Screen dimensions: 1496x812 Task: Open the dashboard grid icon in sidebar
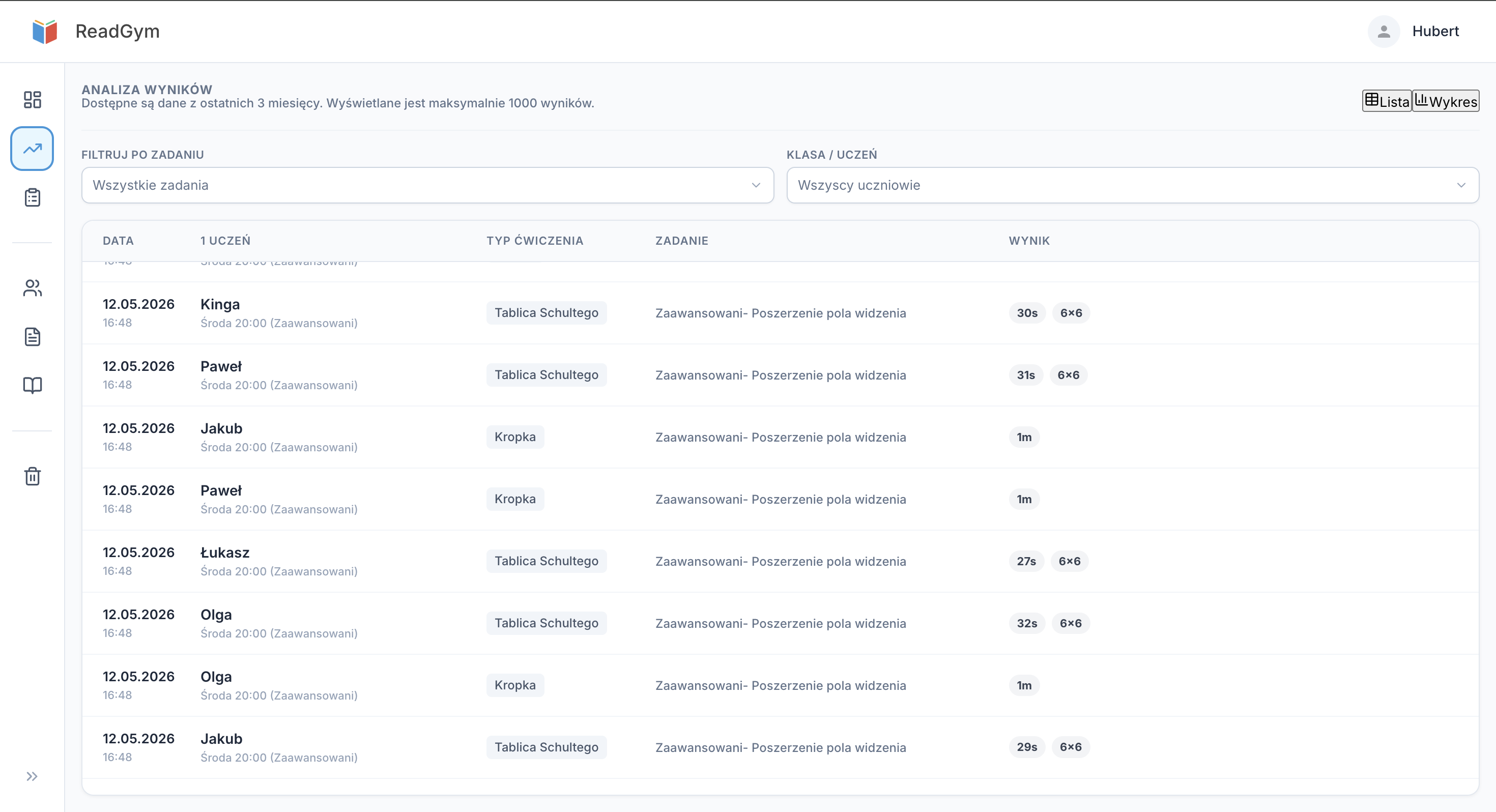[33, 100]
